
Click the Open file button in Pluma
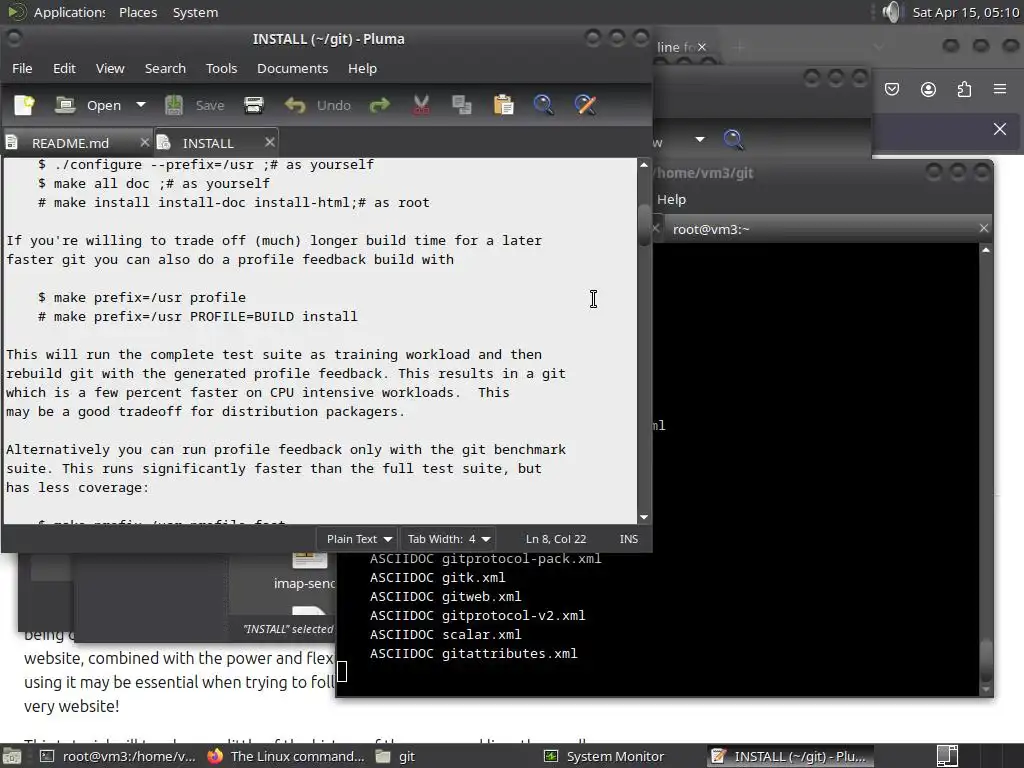pos(89,105)
